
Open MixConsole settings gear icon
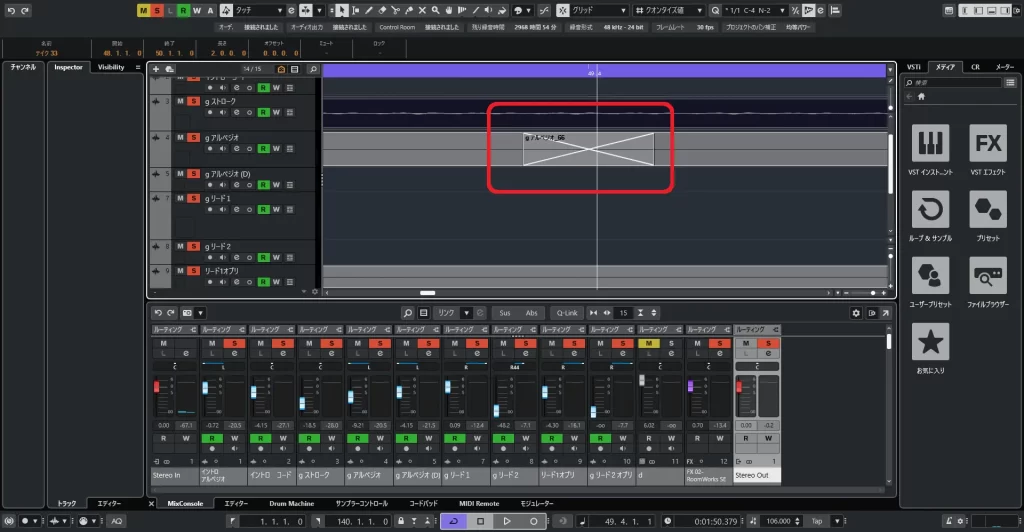856,313
